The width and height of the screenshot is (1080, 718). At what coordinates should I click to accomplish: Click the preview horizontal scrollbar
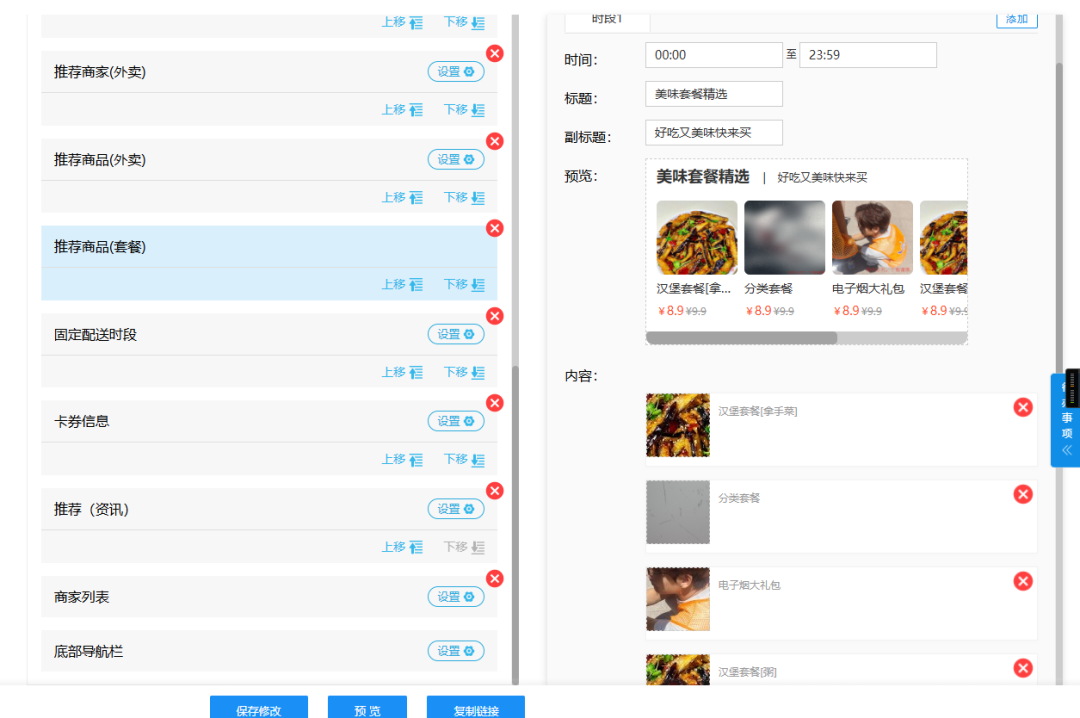click(x=741, y=338)
